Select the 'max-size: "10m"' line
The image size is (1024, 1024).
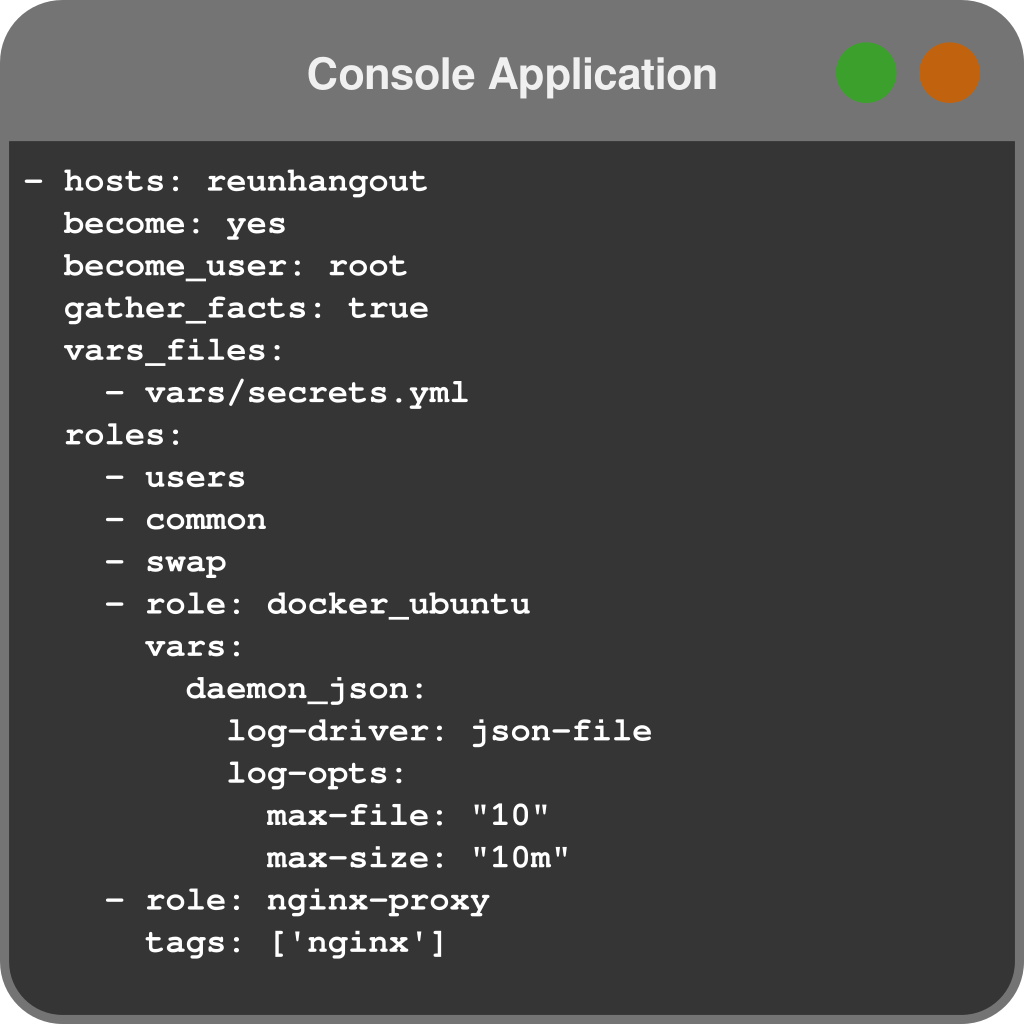click(418, 859)
